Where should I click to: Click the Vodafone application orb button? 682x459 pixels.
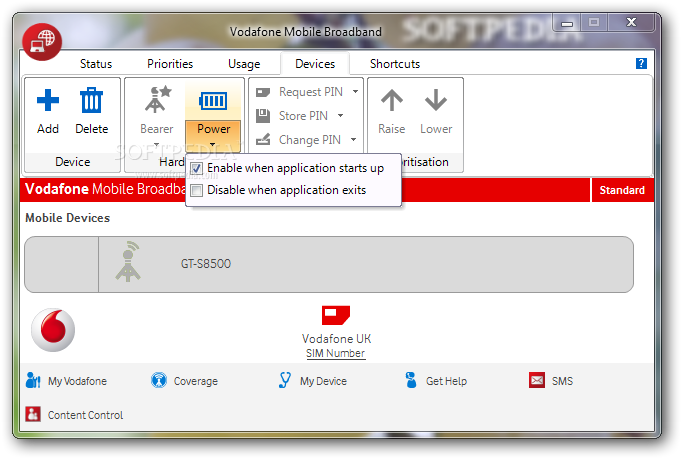tap(42, 42)
